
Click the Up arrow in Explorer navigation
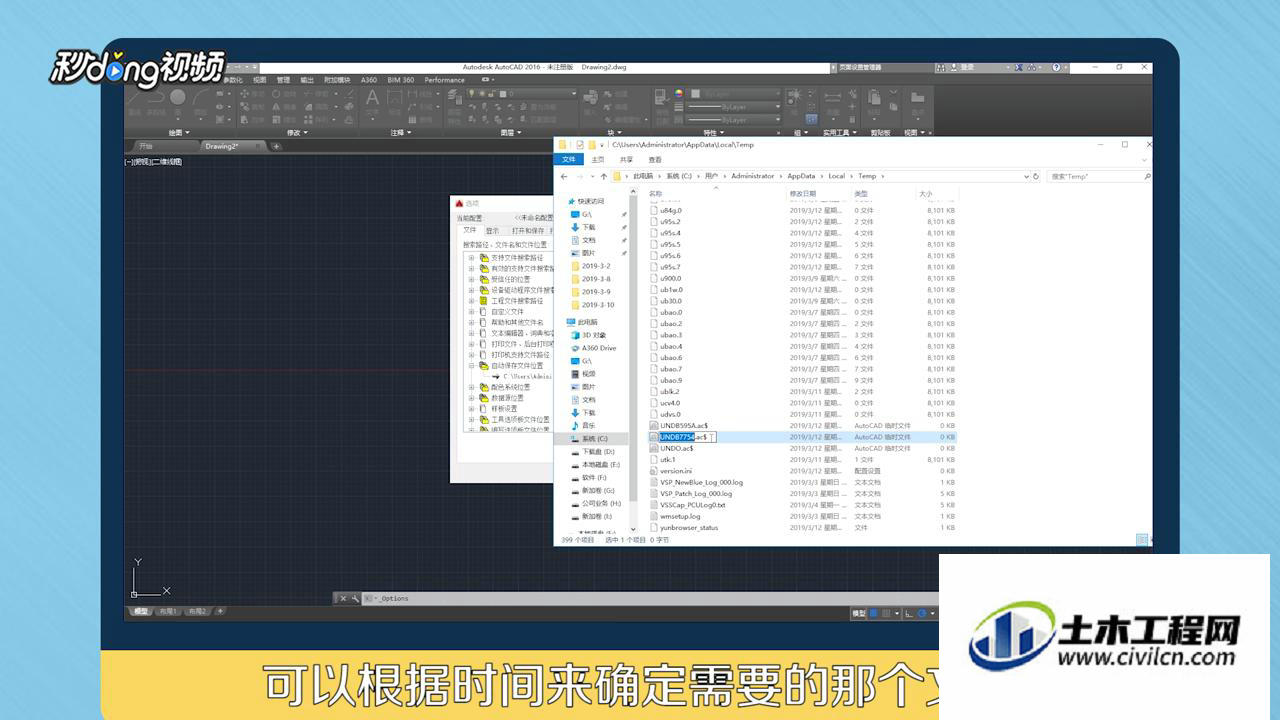(603, 176)
